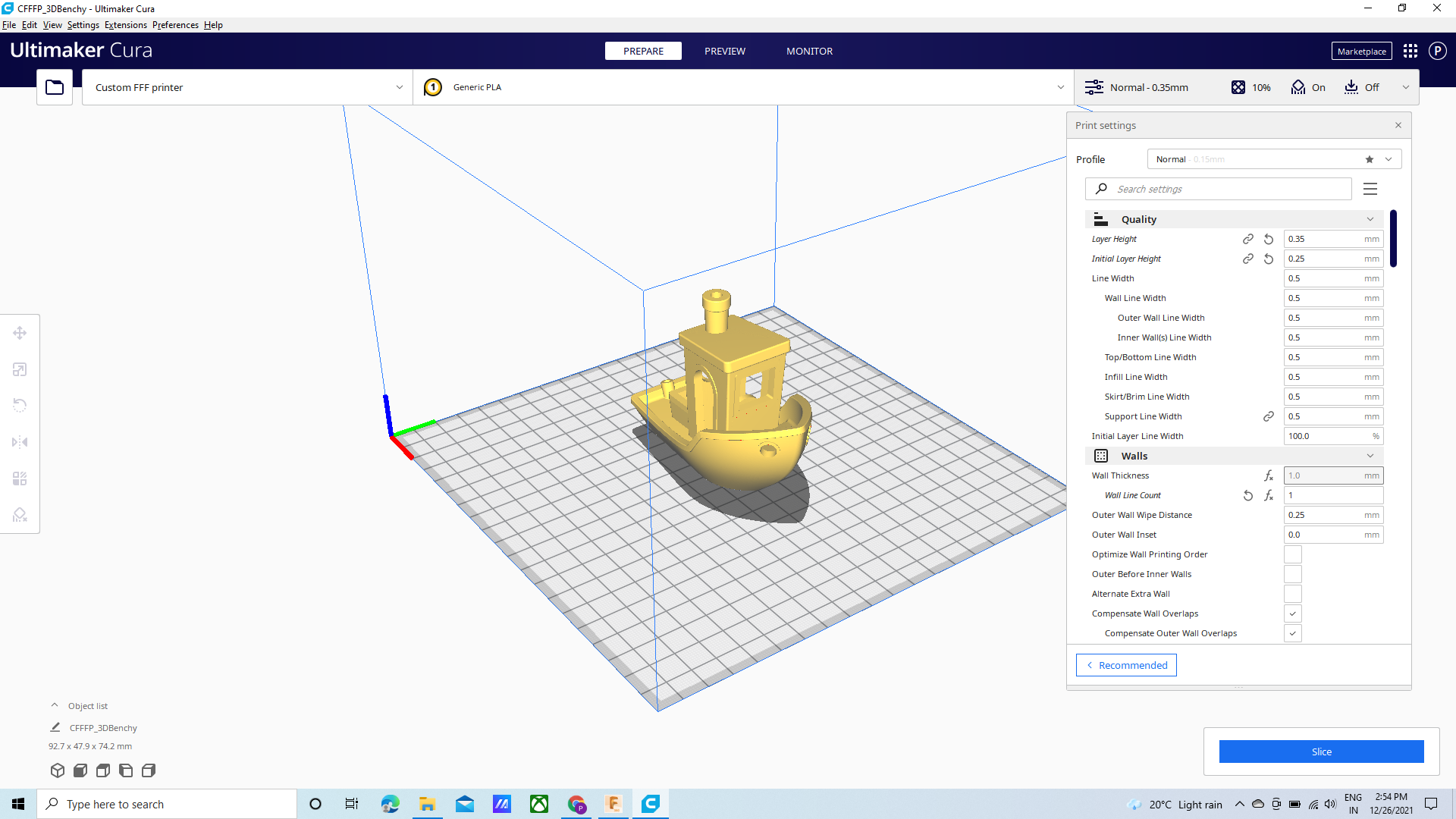
Task: Open the account profile P icon
Action: pyautogui.click(x=1437, y=51)
